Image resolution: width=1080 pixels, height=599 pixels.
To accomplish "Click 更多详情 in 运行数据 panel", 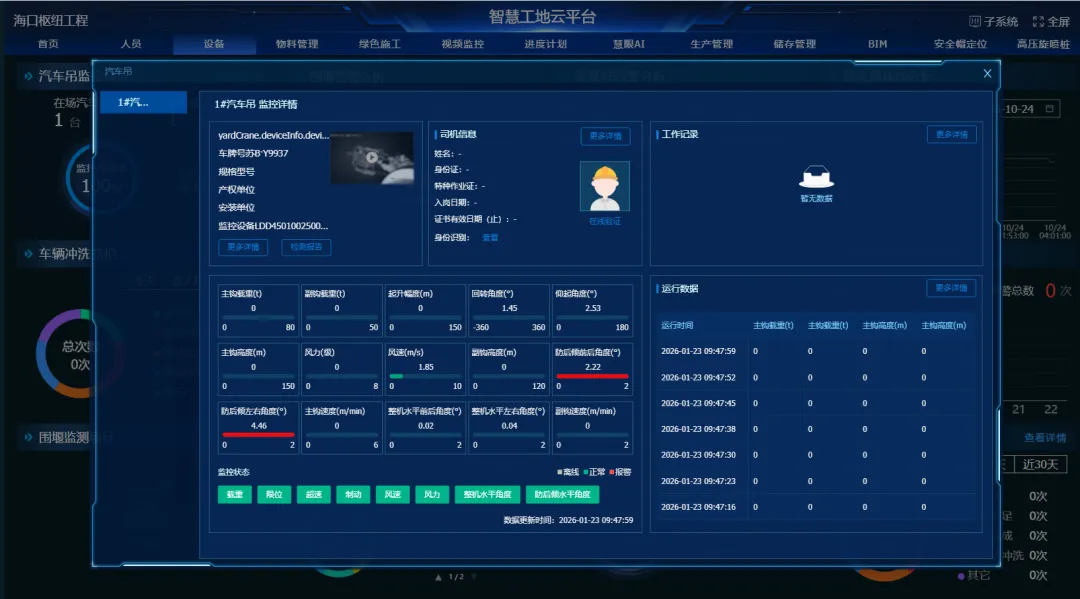I will click(x=951, y=288).
